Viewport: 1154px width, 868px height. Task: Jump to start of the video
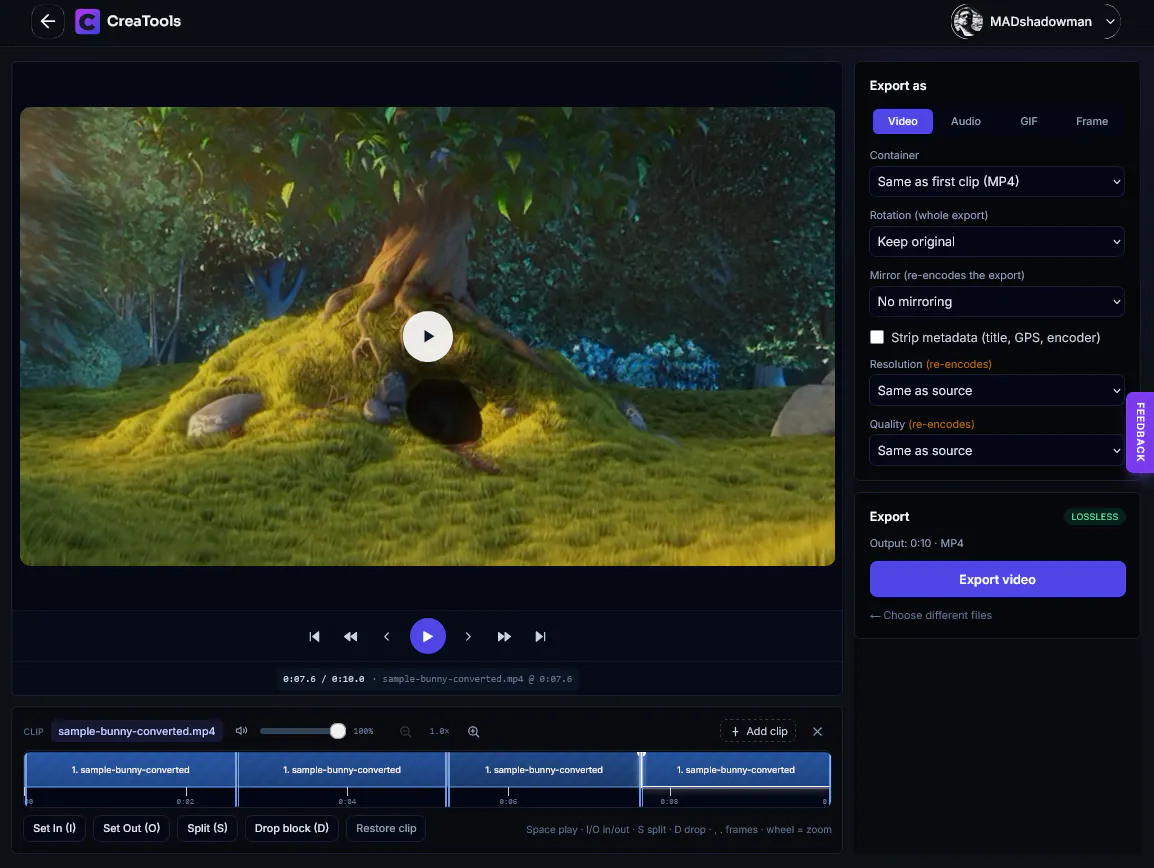click(314, 636)
